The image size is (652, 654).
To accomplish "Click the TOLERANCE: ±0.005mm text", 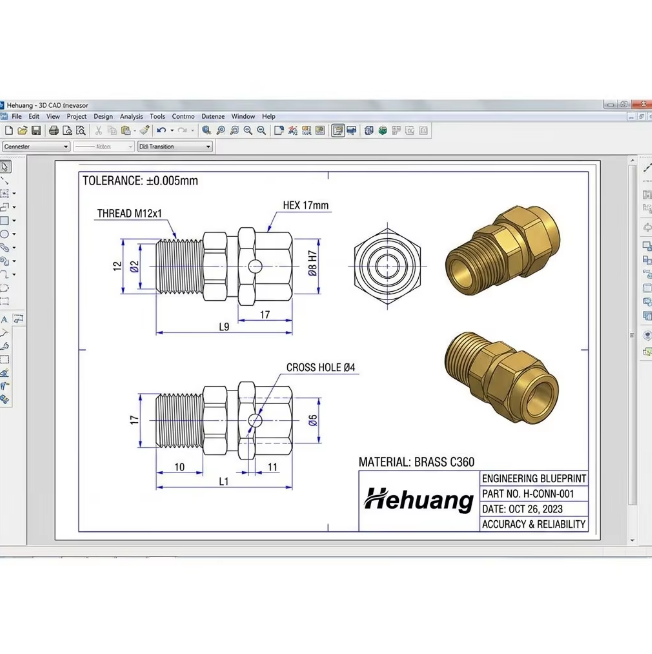I will 140,181.
